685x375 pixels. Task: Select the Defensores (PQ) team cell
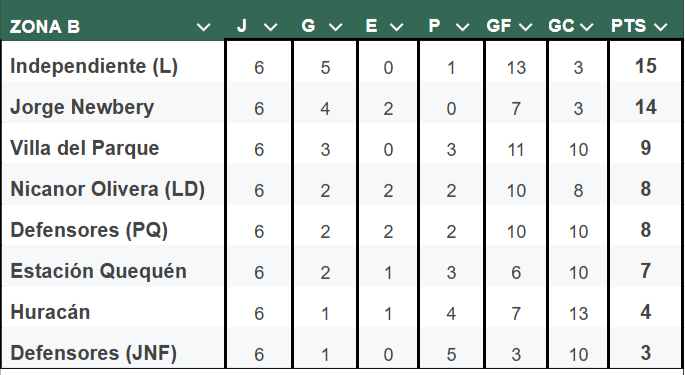click(89, 230)
